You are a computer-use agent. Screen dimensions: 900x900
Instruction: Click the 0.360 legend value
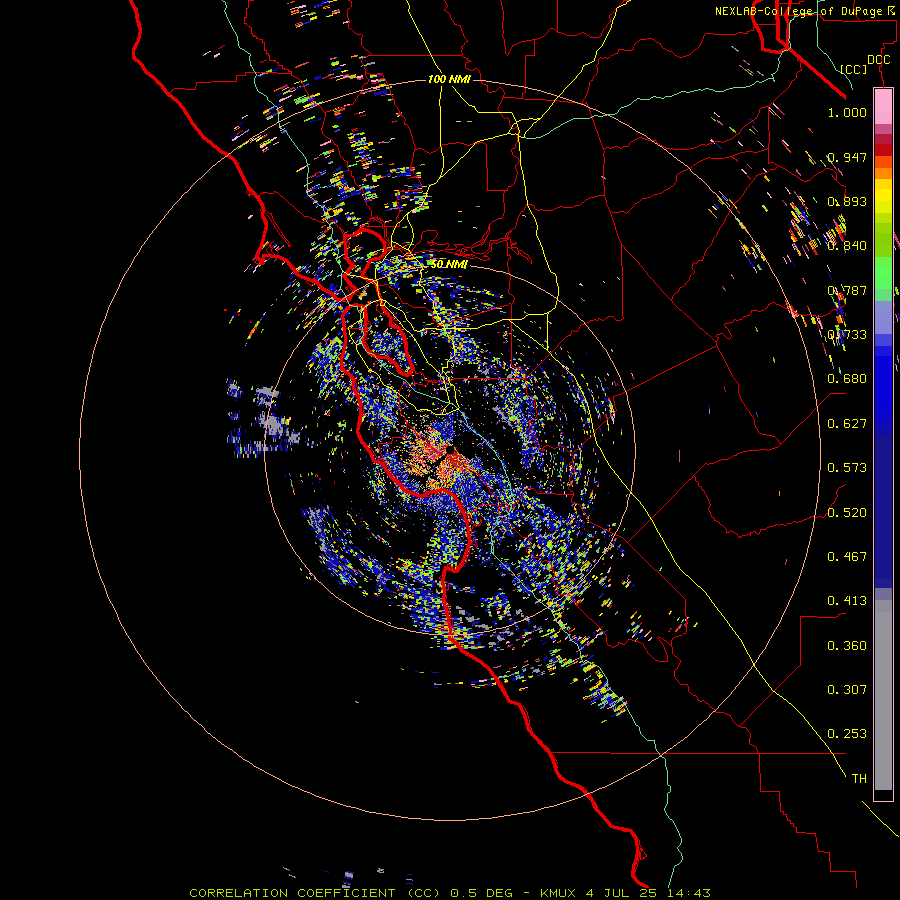(x=847, y=646)
